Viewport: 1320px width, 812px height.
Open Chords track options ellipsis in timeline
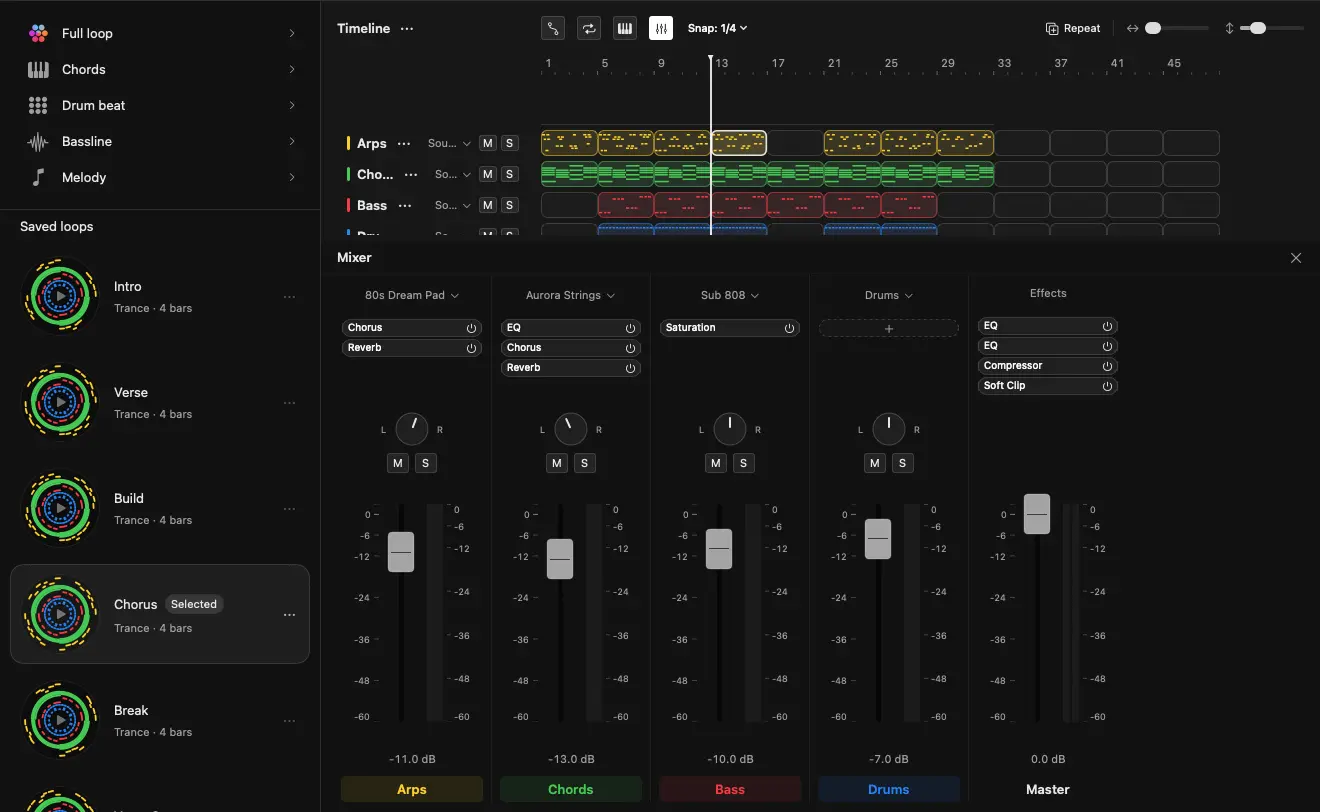(410, 175)
